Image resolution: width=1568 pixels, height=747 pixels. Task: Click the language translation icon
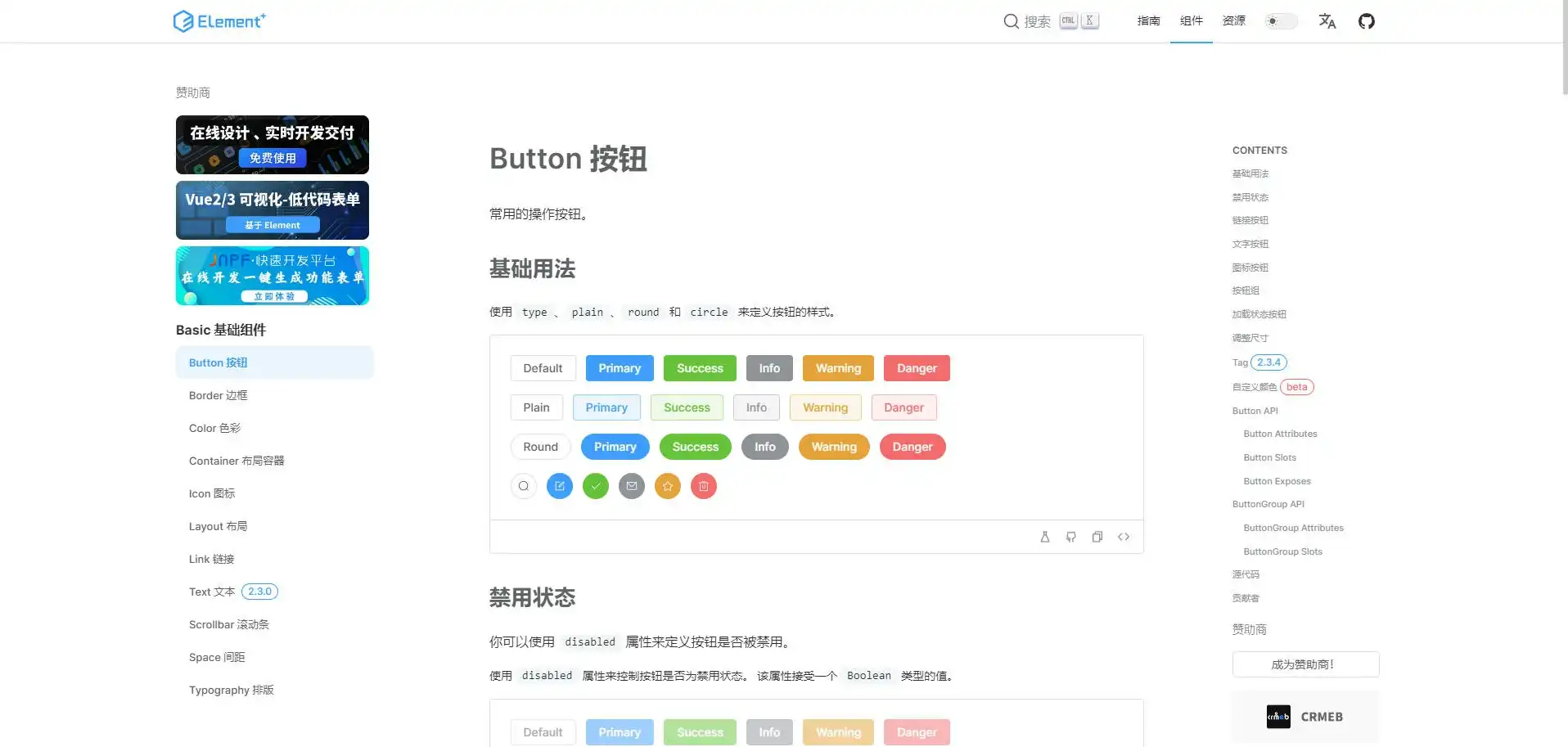pyautogui.click(x=1327, y=21)
